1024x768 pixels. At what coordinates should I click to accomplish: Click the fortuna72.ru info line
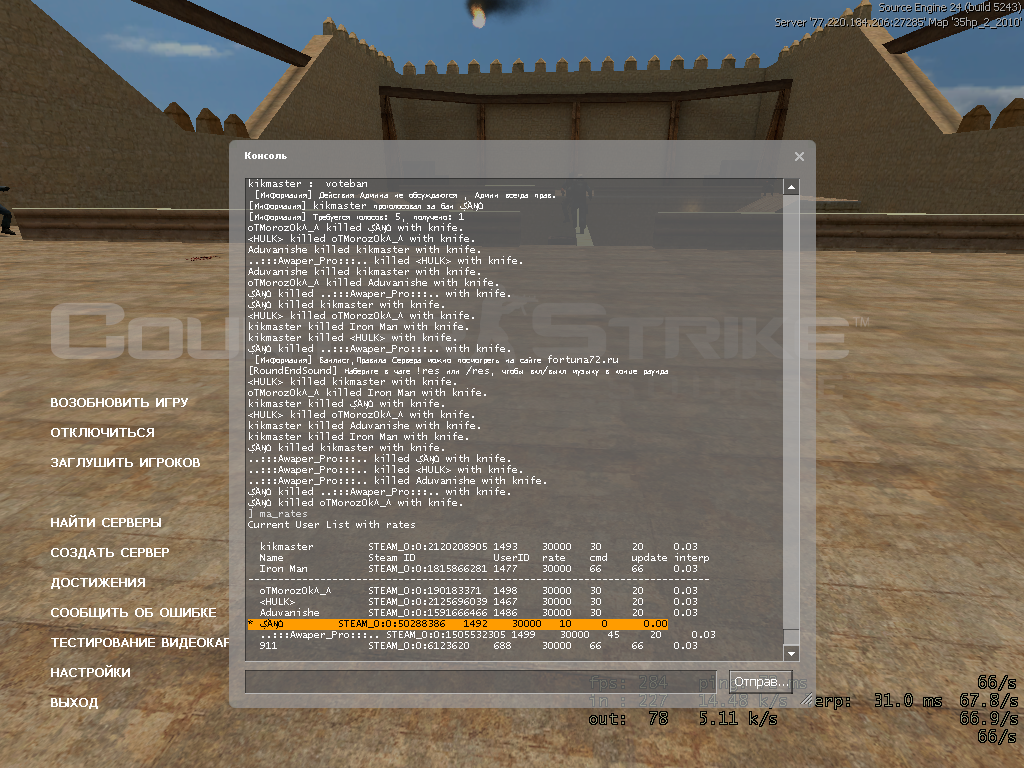[x=436, y=360]
